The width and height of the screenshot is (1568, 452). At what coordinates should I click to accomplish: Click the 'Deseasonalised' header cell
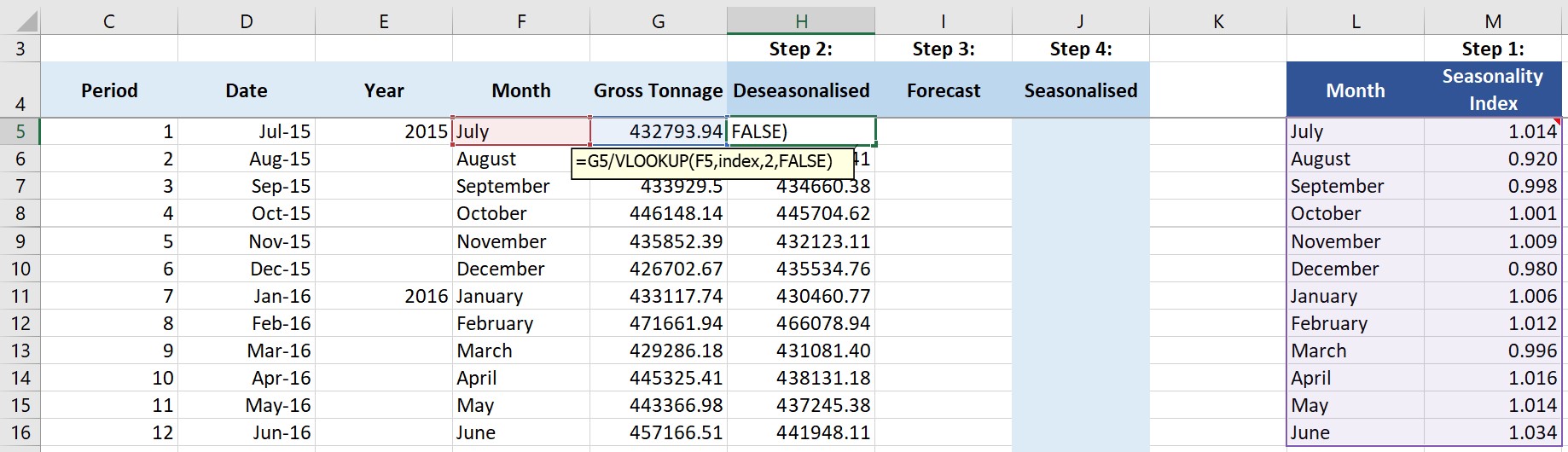pyautogui.click(x=801, y=90)
